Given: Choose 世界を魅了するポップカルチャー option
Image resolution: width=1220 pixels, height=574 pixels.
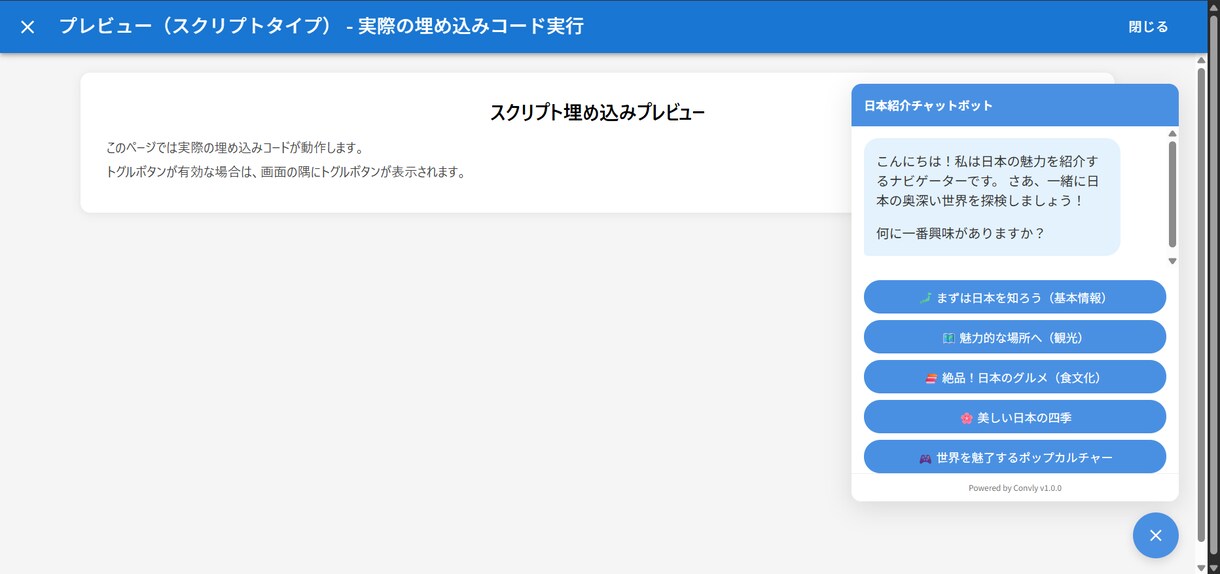Looking at the screenshot, I should [x=1015, y=457].
